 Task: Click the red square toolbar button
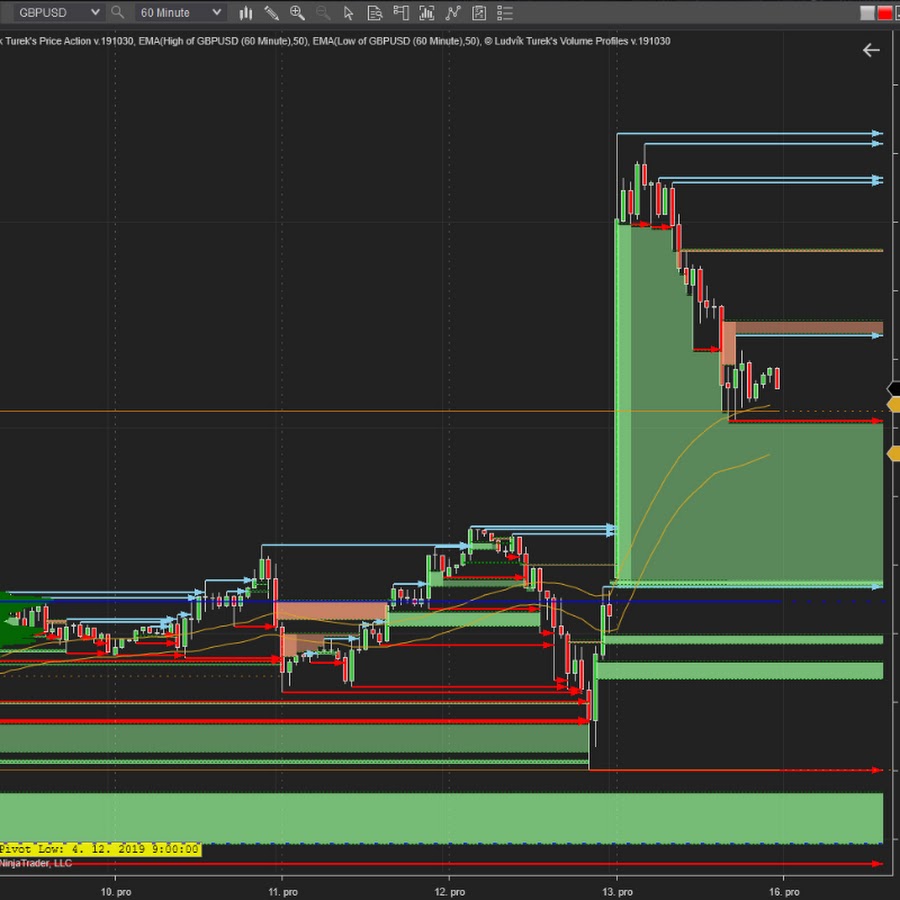click(885, 13)
